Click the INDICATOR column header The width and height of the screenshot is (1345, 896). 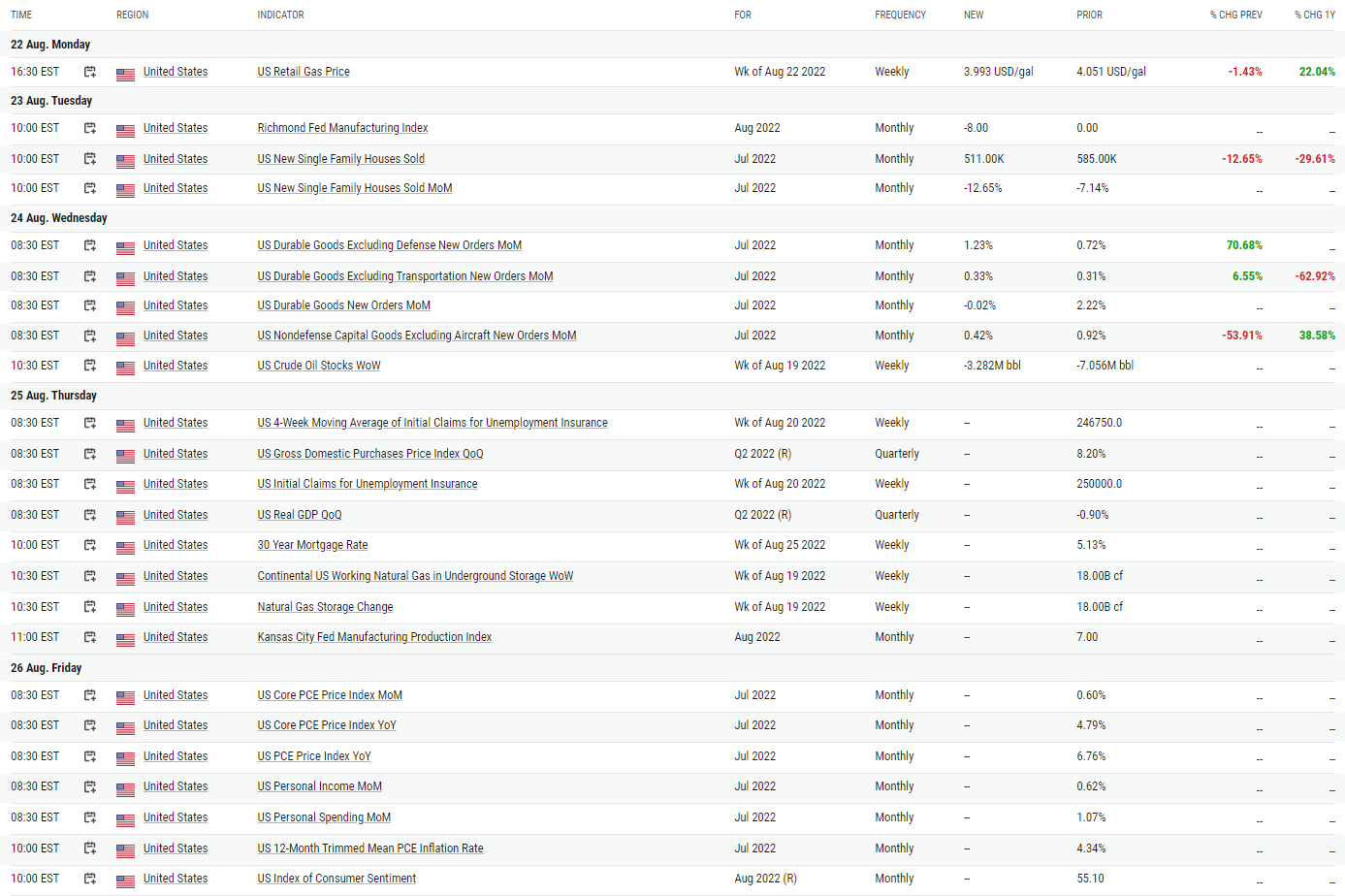tap(280, 15)
